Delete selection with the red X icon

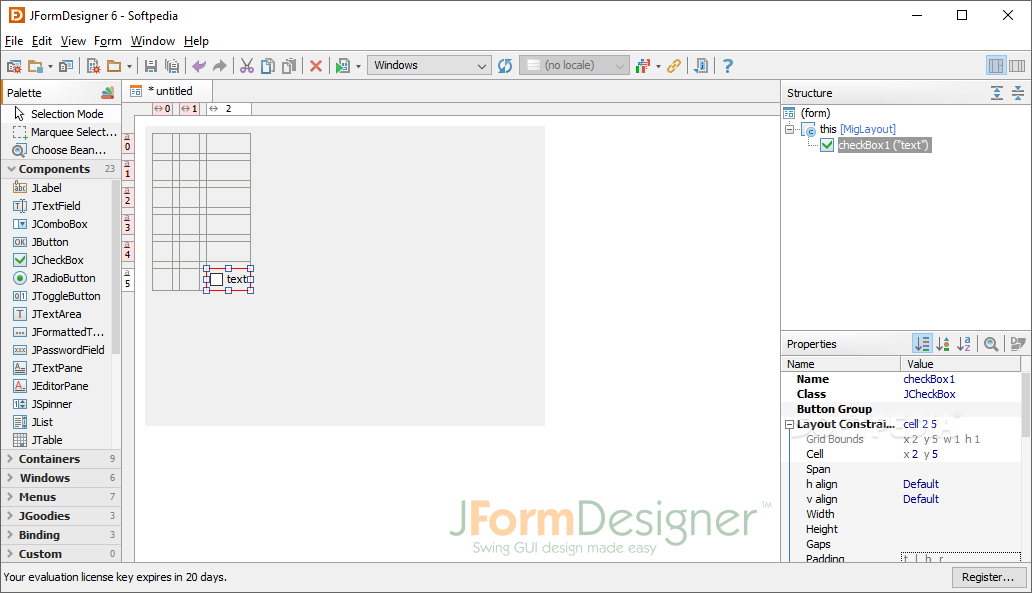316,66
